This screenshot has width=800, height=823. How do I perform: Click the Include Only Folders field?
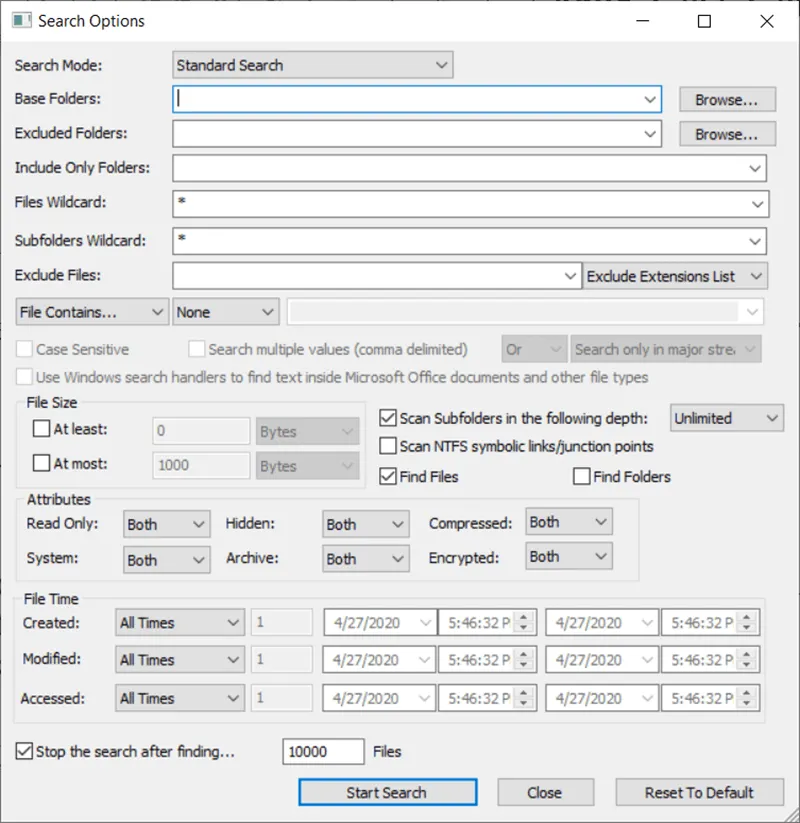click(460, 168)
